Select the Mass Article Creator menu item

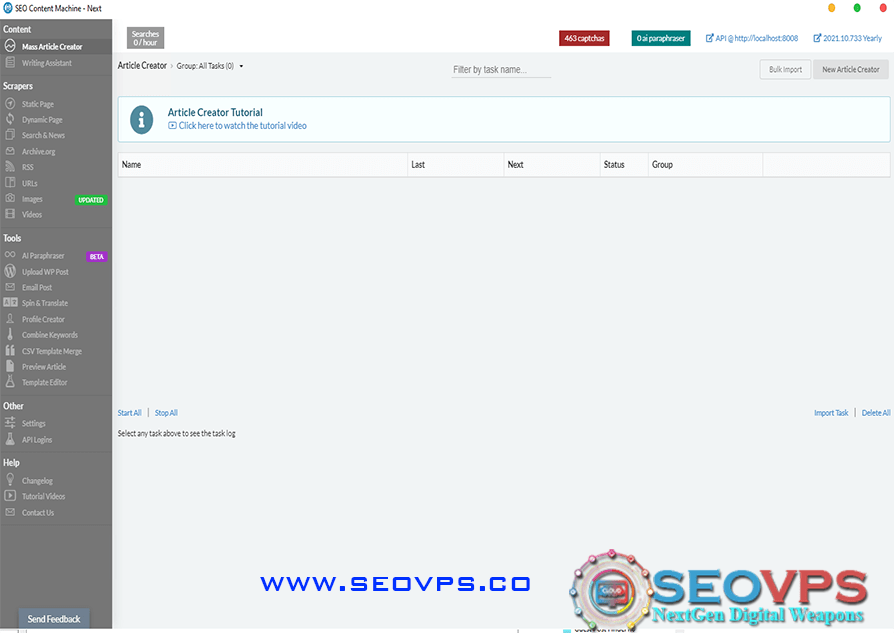56,46
